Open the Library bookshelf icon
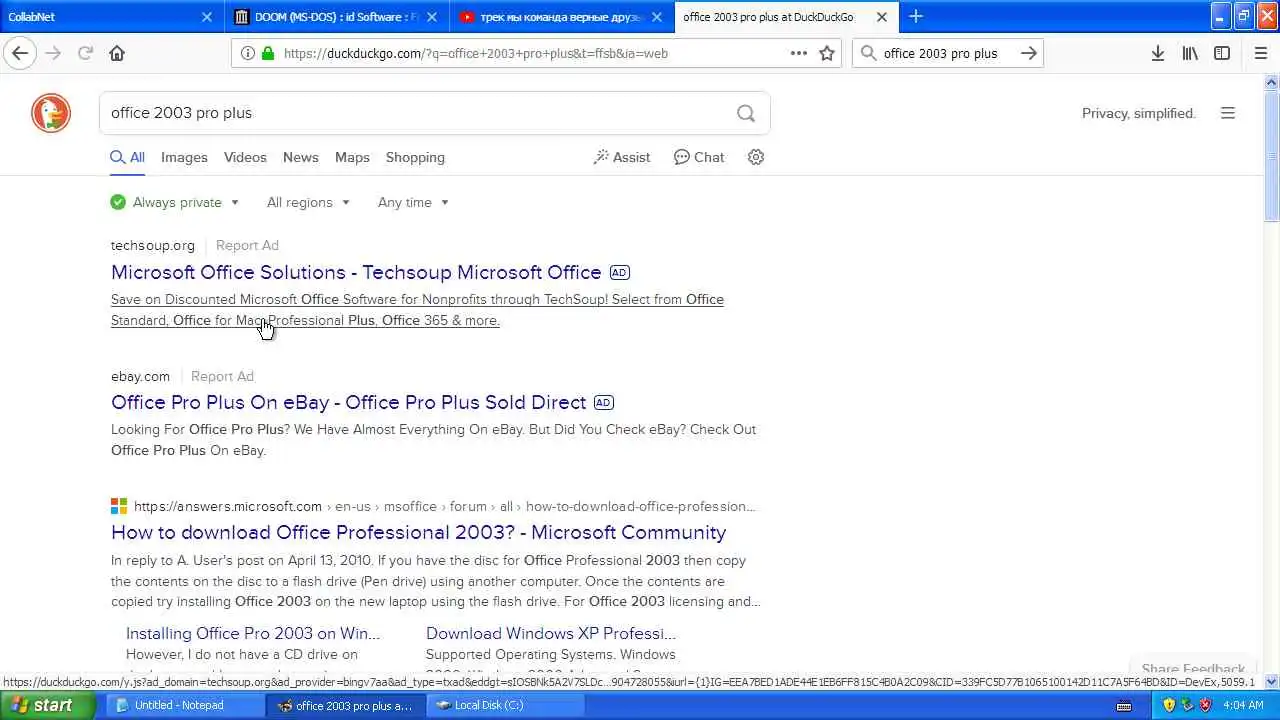This screenshot has height=720, width=1280. pos(1190,53)
